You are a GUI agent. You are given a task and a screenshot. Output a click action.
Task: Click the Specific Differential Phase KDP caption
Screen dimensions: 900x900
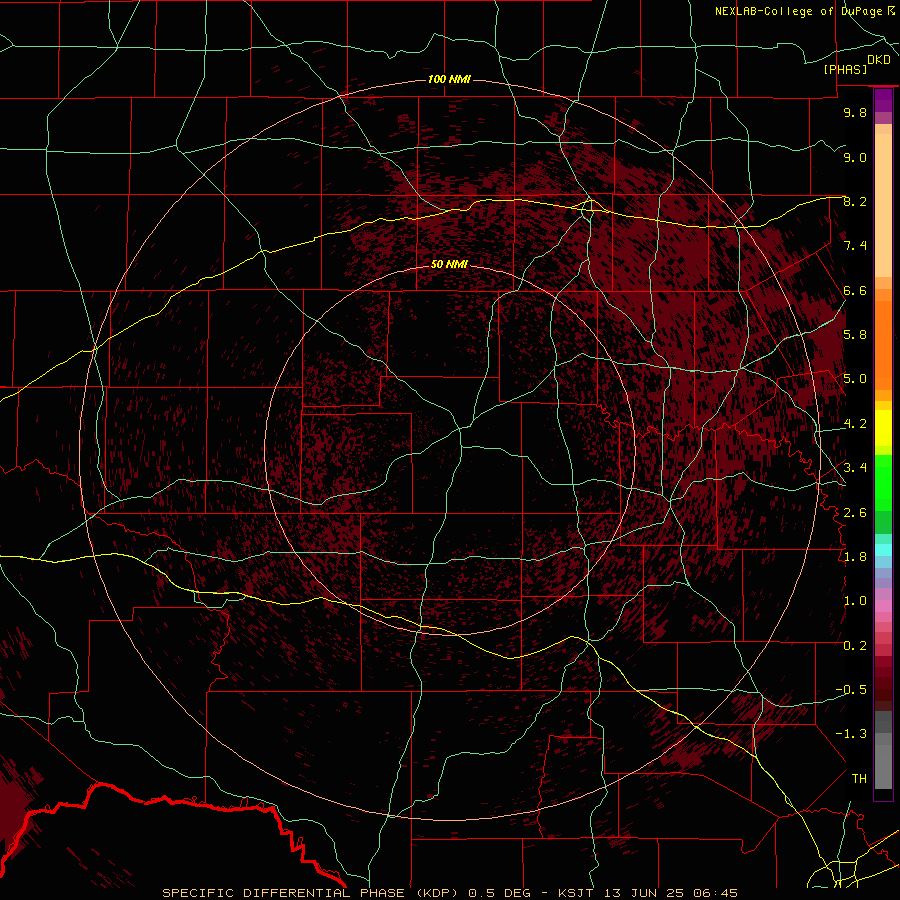tap(449, 893)
